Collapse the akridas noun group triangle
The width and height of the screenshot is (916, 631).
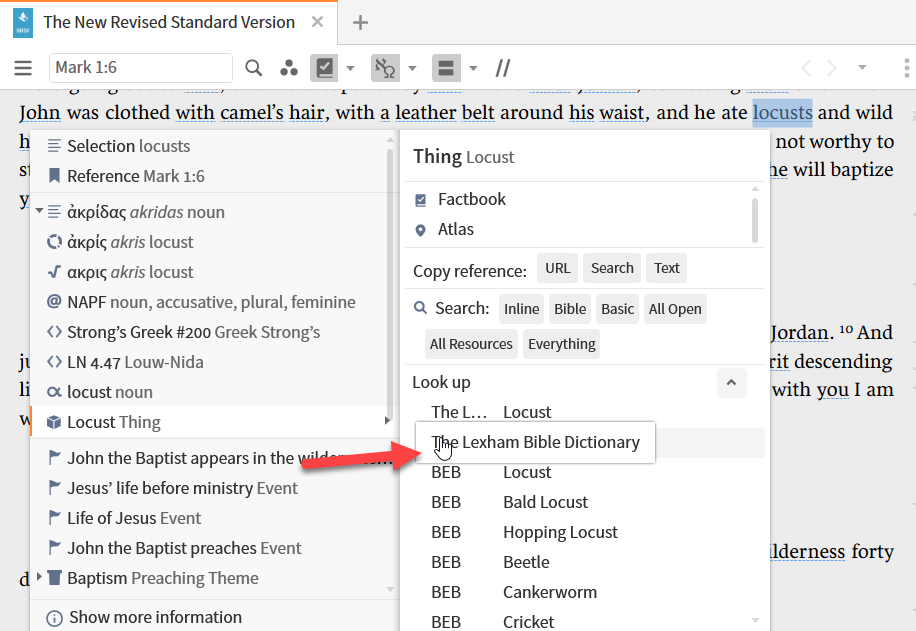pyautogui.click(x=39, y=211)
